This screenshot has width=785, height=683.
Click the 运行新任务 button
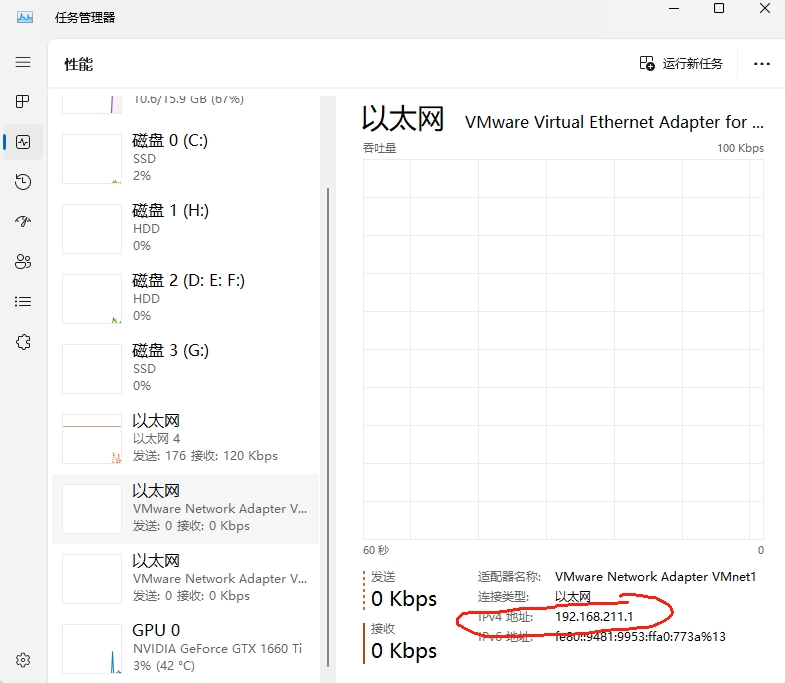pyautogui.click(x=681, y=64)
